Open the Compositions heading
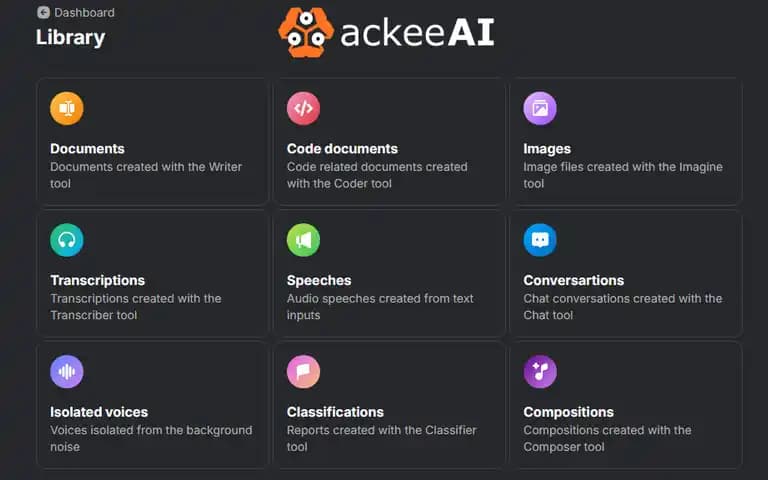768x480 pixels. point(568,412)
